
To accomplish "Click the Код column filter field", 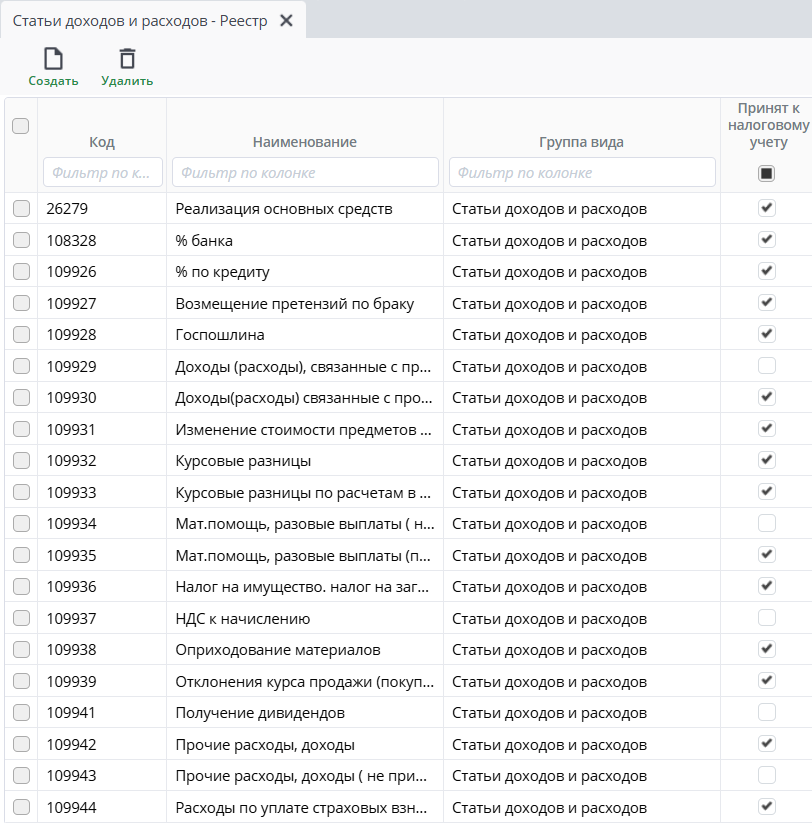I will coord(102,172).
